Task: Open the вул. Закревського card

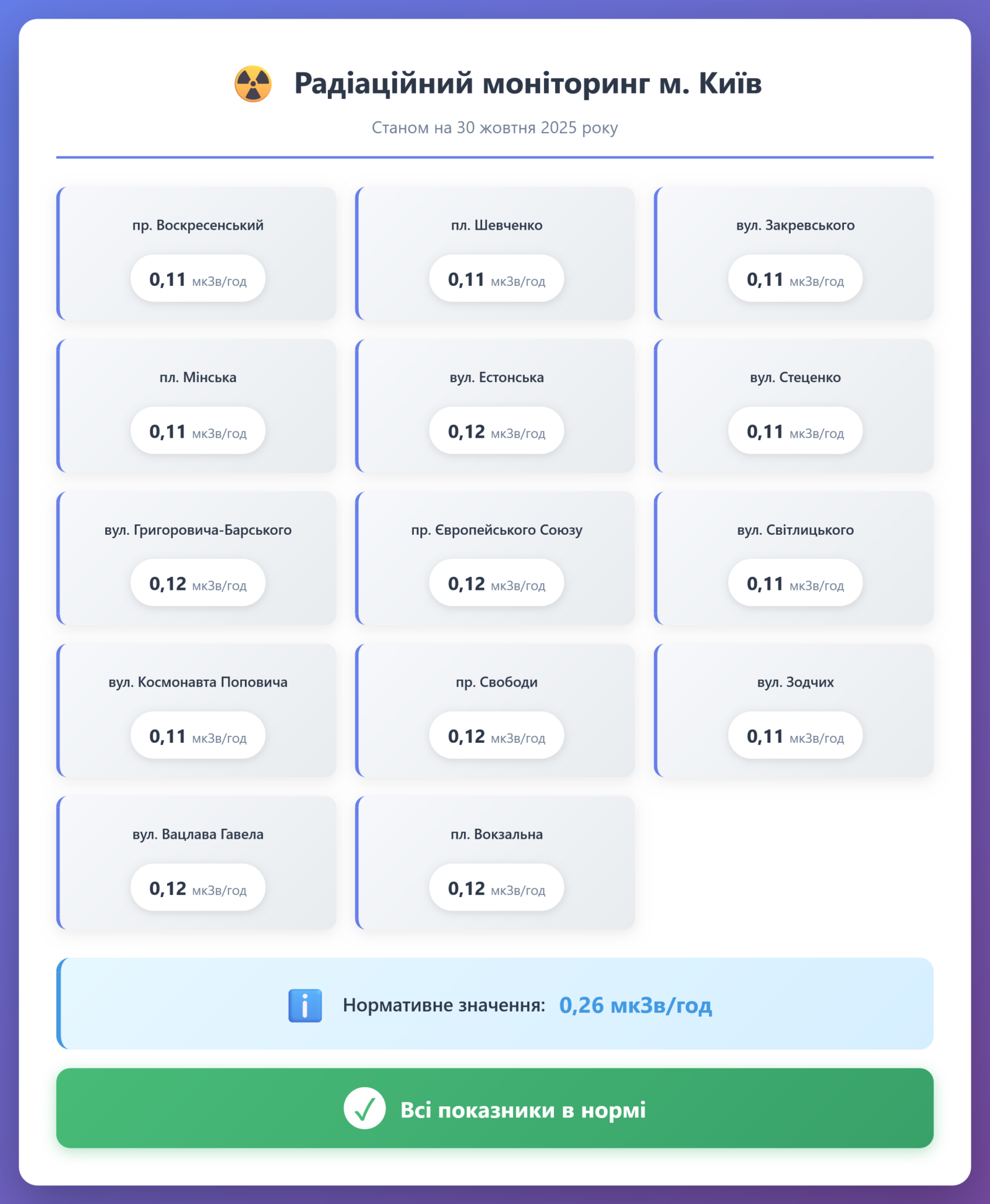Action: coord(794,253)
